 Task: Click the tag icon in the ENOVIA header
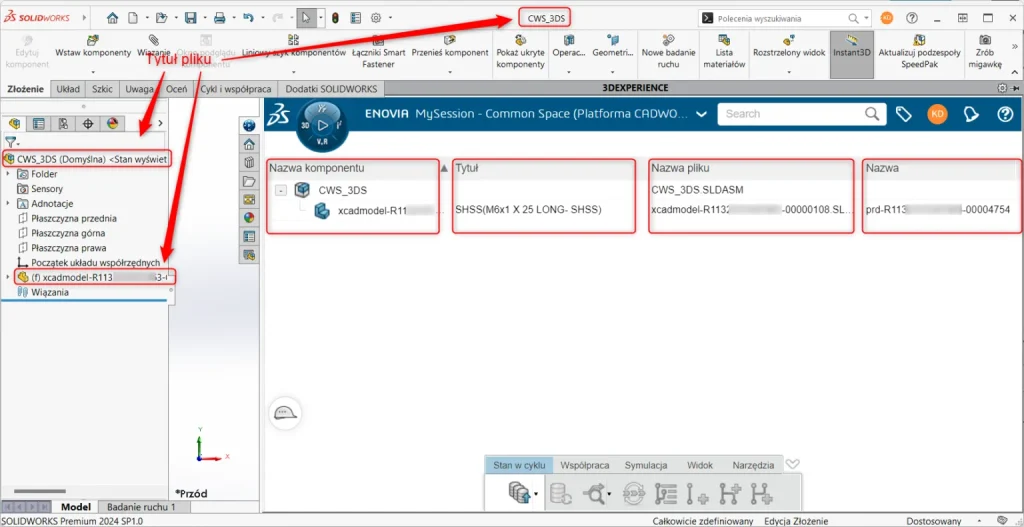(x=904, y=114)
